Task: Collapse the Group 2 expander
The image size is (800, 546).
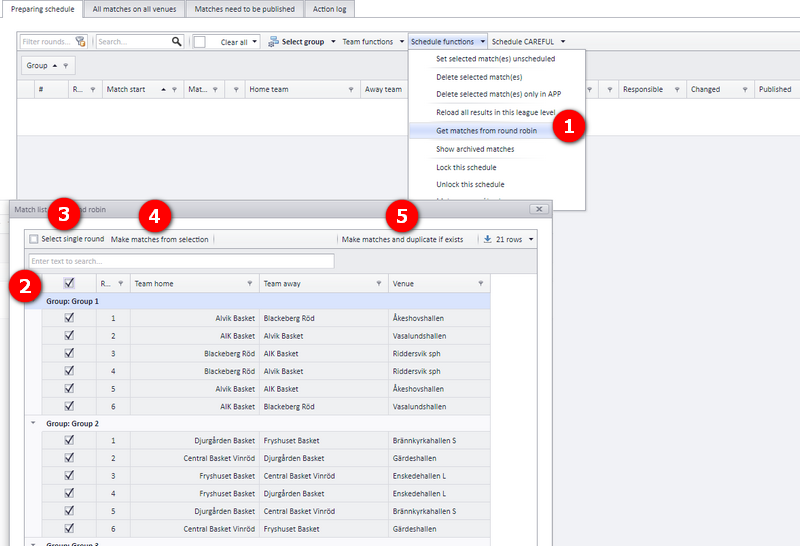Action: [33, 423]
